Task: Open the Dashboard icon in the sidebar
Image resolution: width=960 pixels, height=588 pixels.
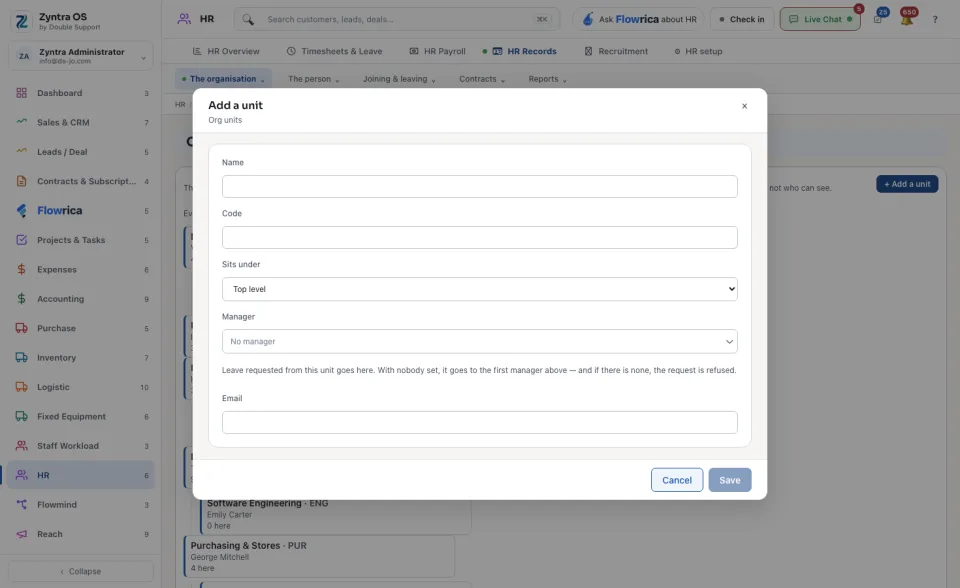Action: (21, 93)
